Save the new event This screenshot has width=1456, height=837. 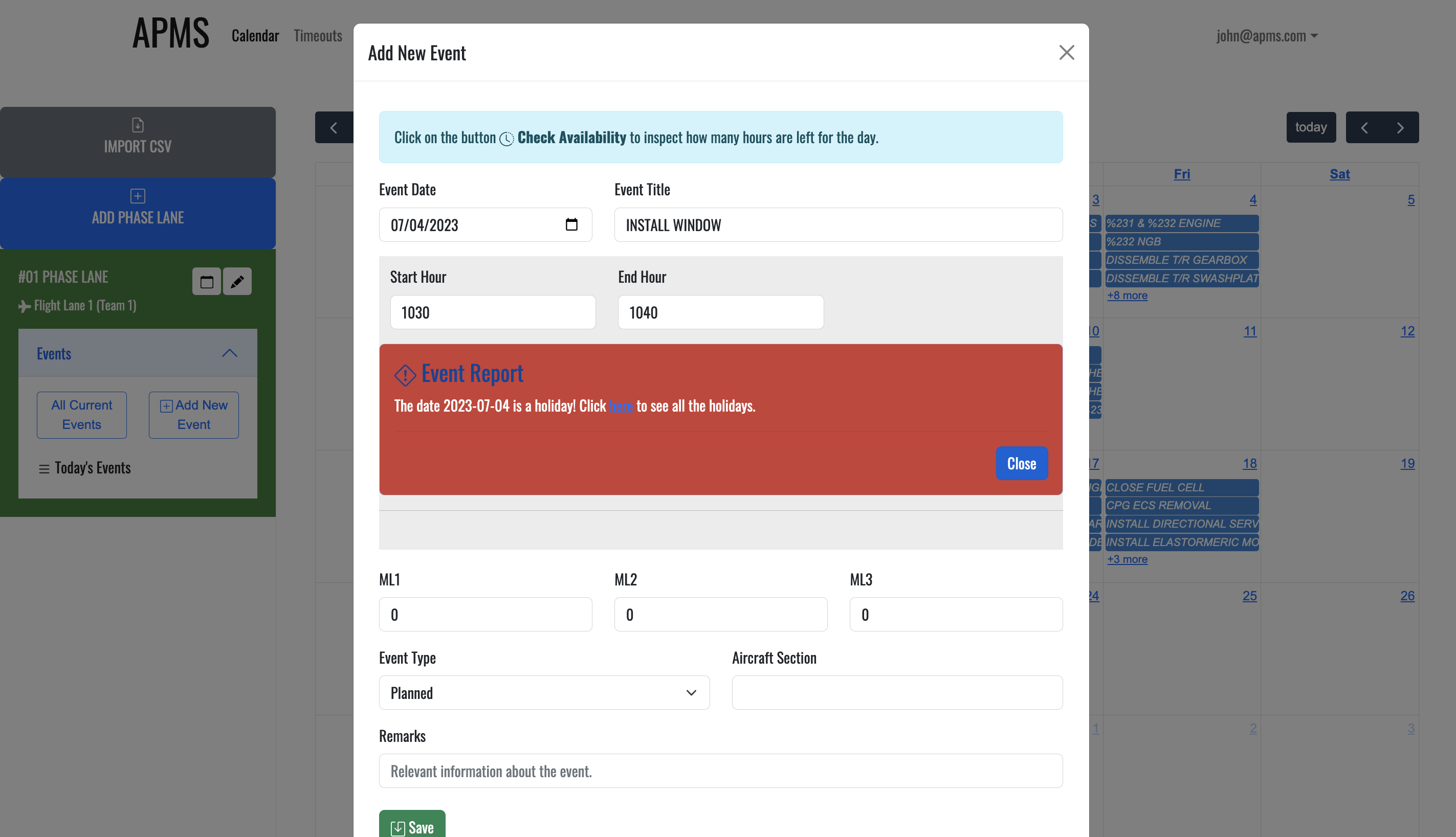tap(412, 827)
